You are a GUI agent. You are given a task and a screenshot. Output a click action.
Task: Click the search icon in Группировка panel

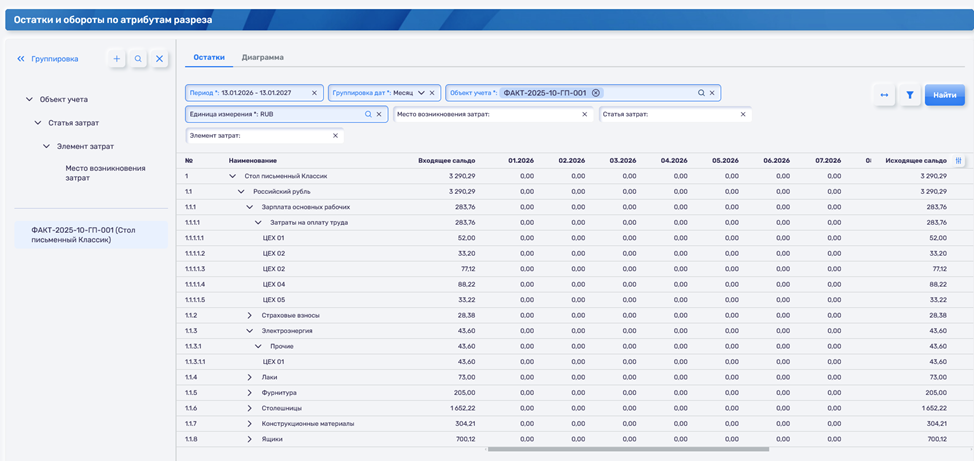138,59
